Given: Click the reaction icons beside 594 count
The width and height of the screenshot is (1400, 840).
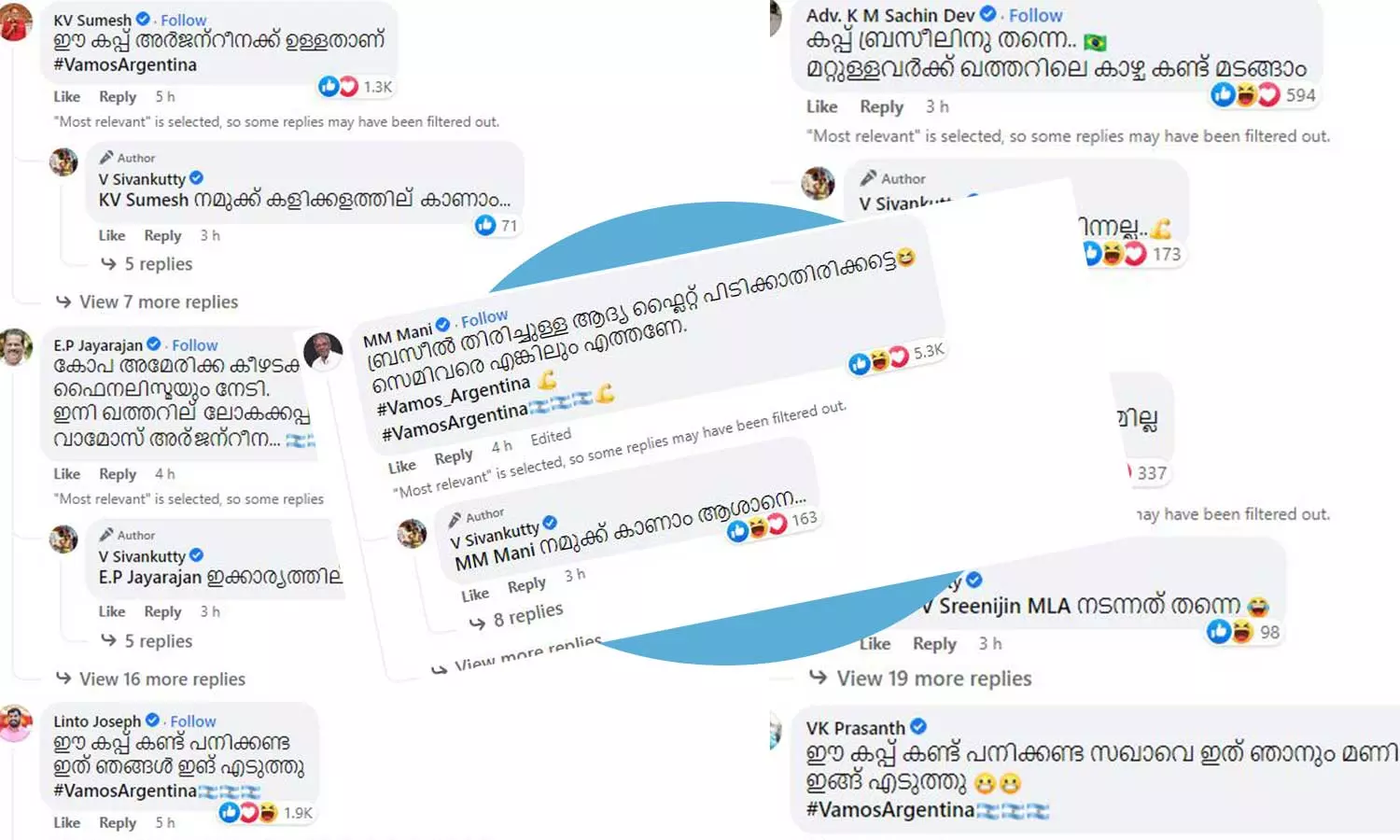Looking at the screenshot, I should [1245, 94].
